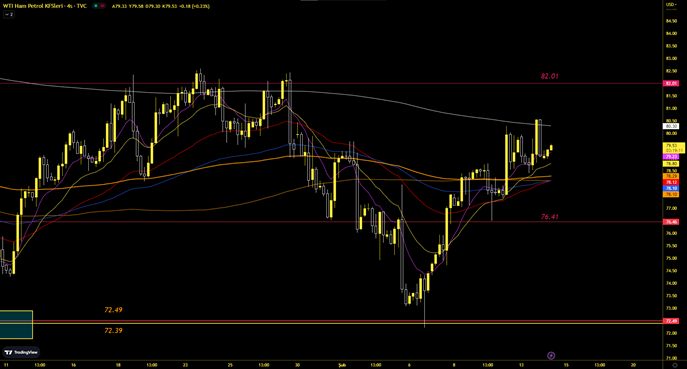The image size is (687, 369).
Task: Click the TradingView logo badge
Action: click(21, 352)
